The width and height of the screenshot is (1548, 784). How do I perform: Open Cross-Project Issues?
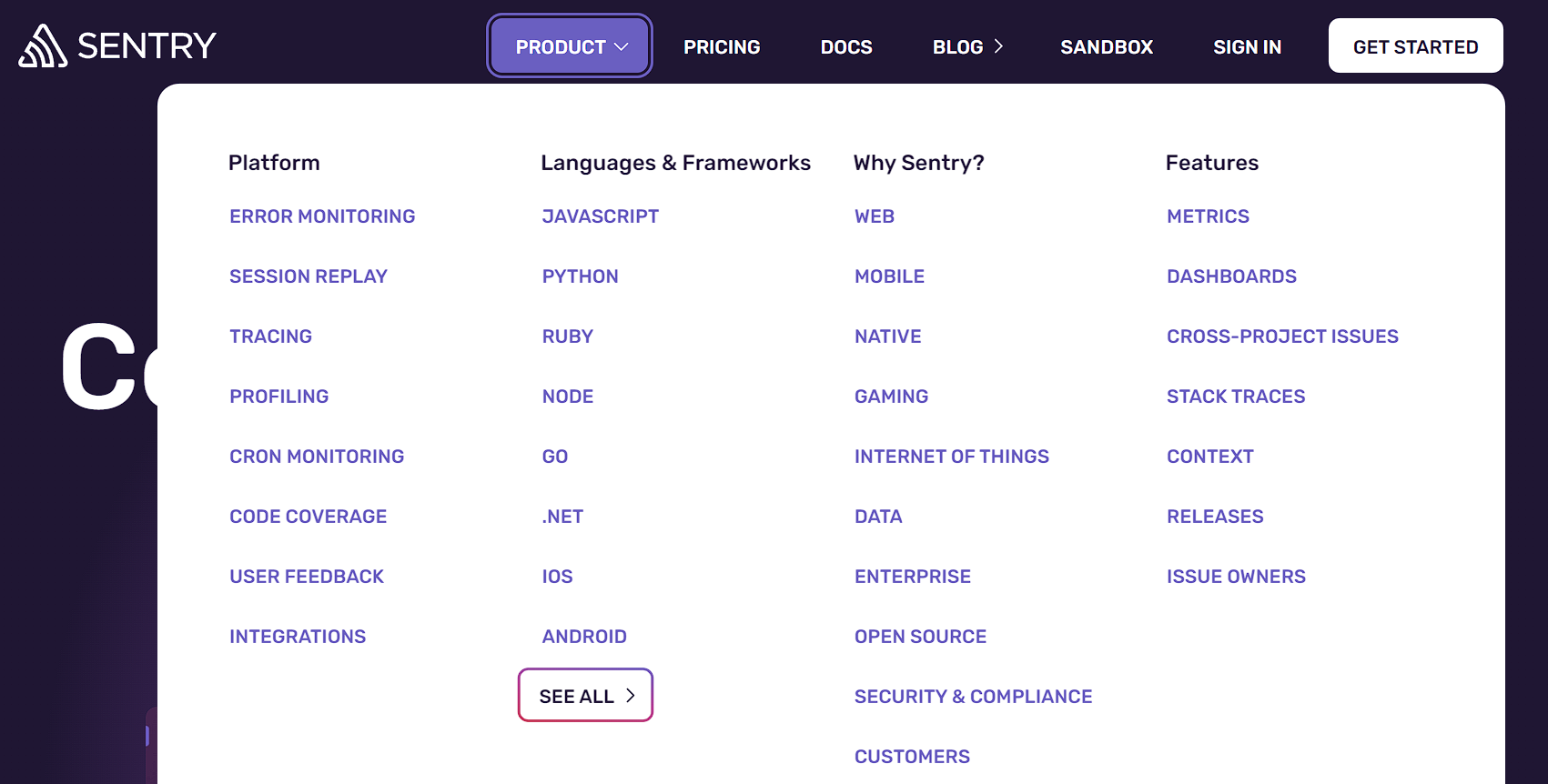(1283, 337)
